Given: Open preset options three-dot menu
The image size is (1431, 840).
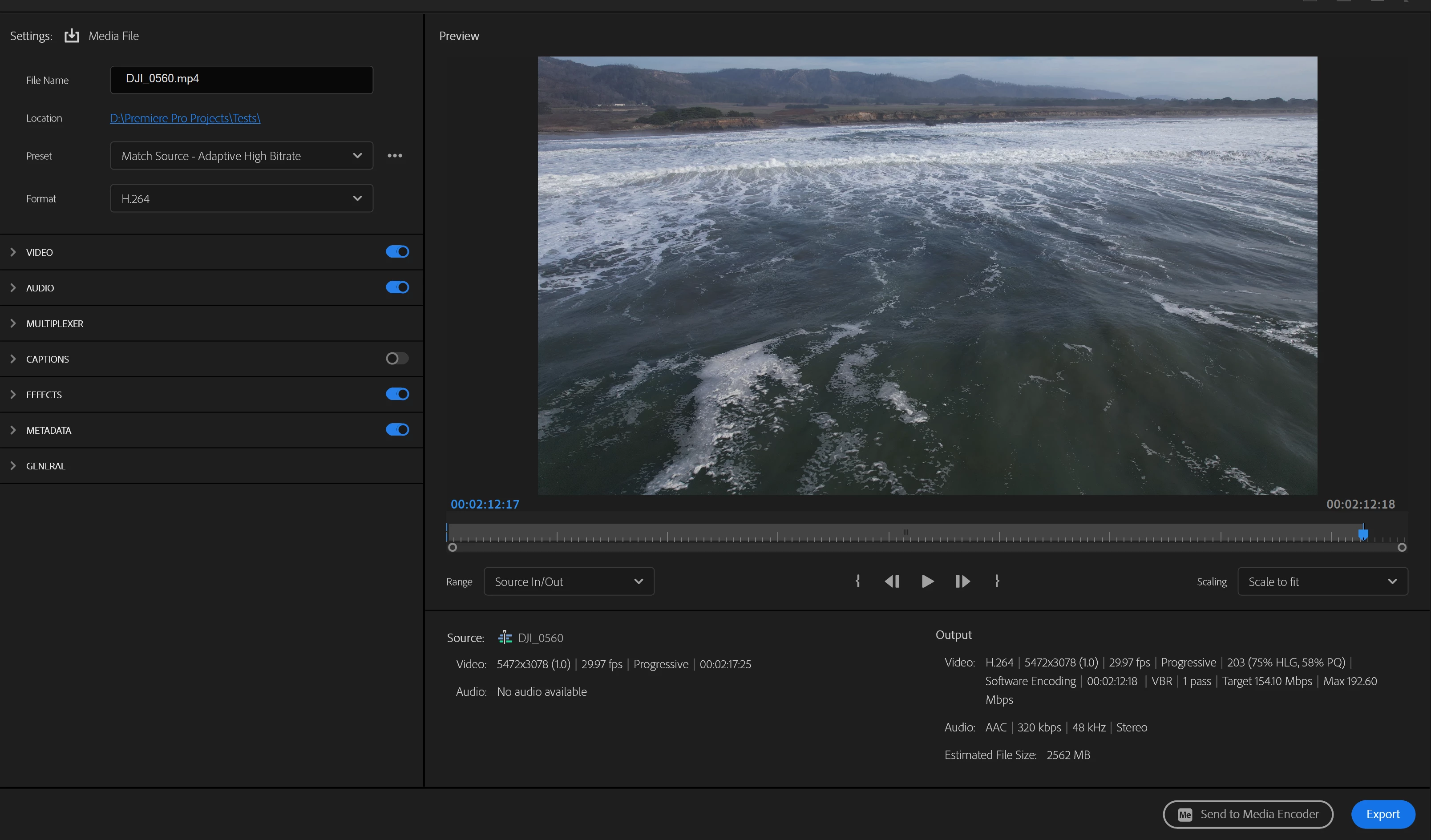Looking at the screenshot, I should click(395, 156).
